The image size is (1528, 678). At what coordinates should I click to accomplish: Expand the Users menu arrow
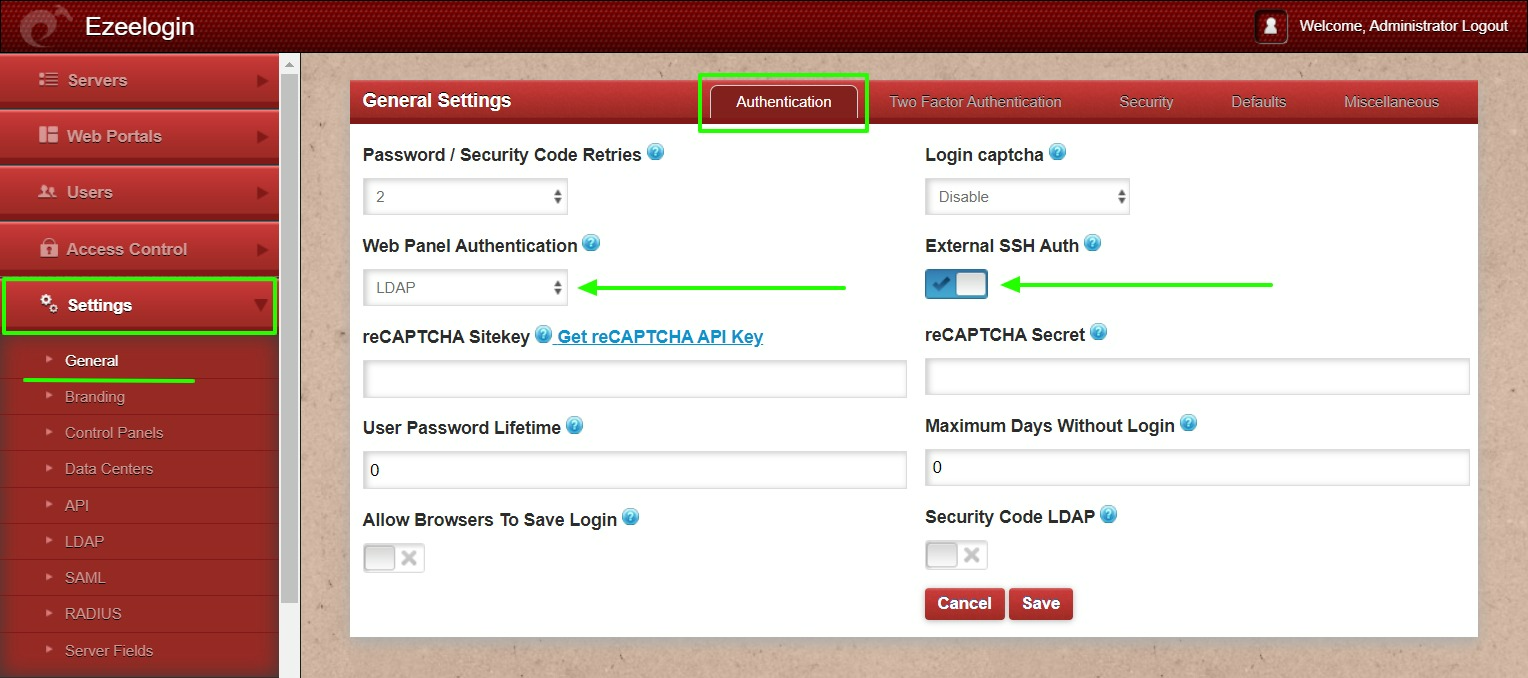point(262,192)
